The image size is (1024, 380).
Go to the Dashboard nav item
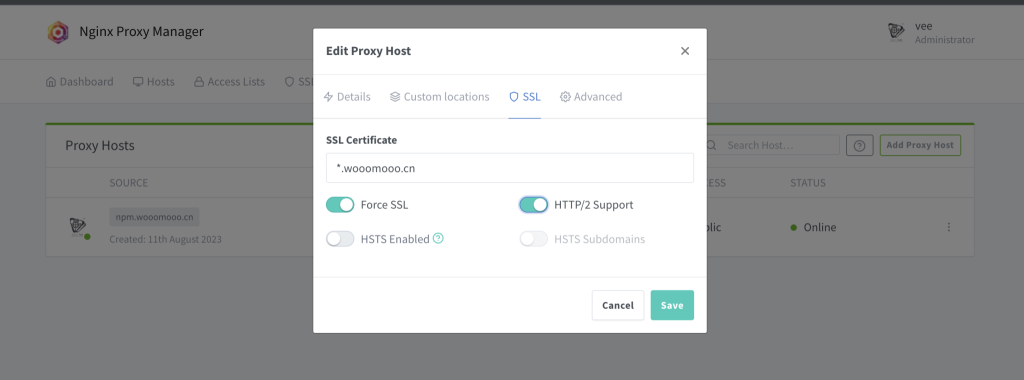80,82
